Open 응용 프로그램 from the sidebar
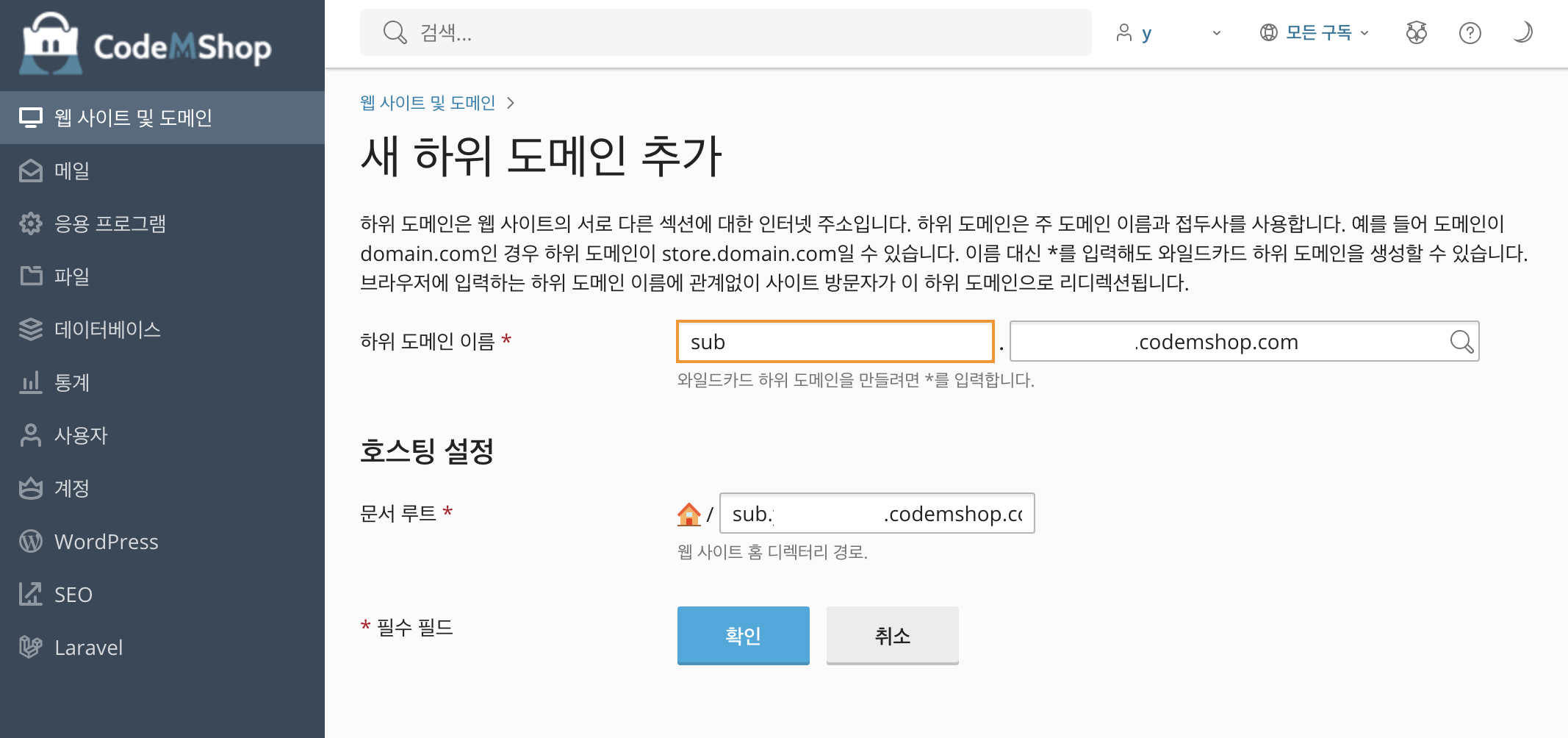 point(109,223)
